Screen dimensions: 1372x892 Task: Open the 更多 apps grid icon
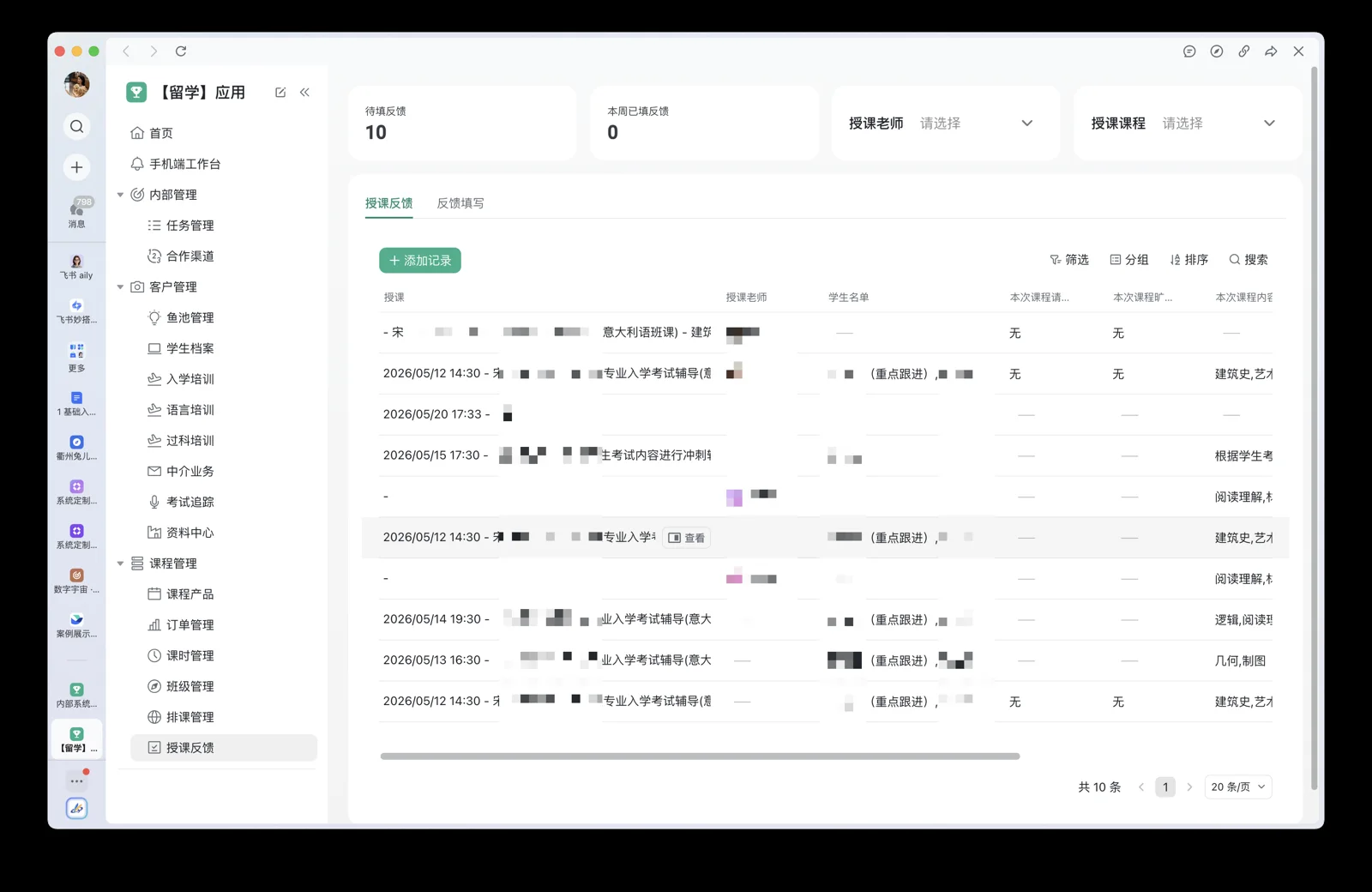click(x=76, y=357)
